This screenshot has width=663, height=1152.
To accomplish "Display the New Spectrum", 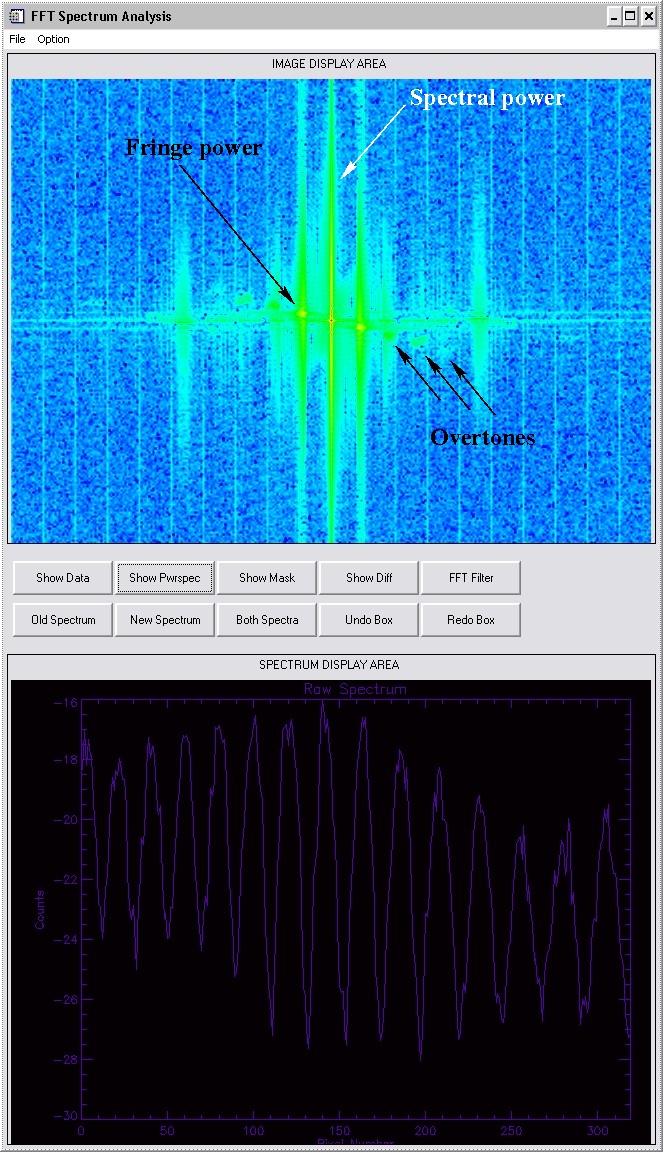I will point(165,619).
